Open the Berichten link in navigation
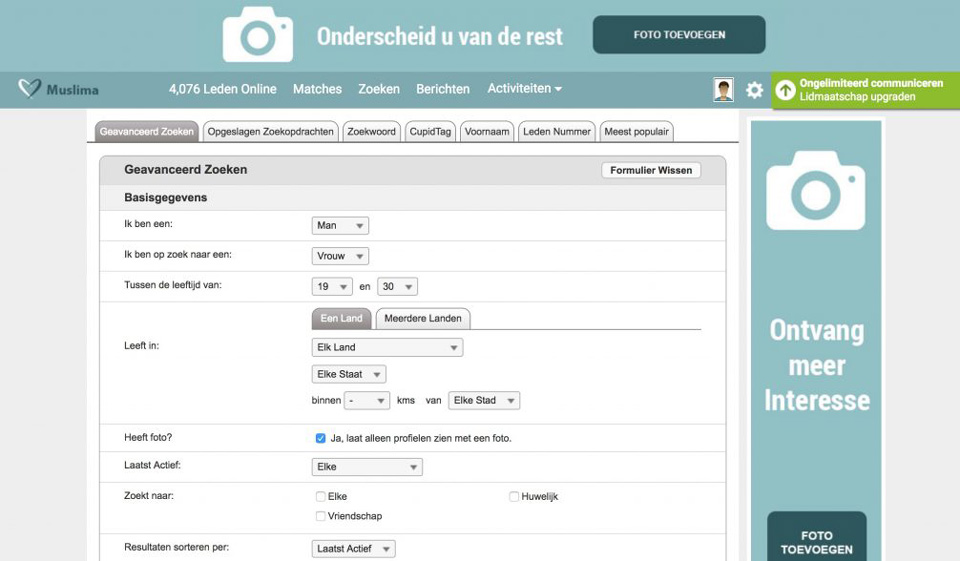This screenshot has width=960, height=561. pyautogui.click(x=442, y=89)
